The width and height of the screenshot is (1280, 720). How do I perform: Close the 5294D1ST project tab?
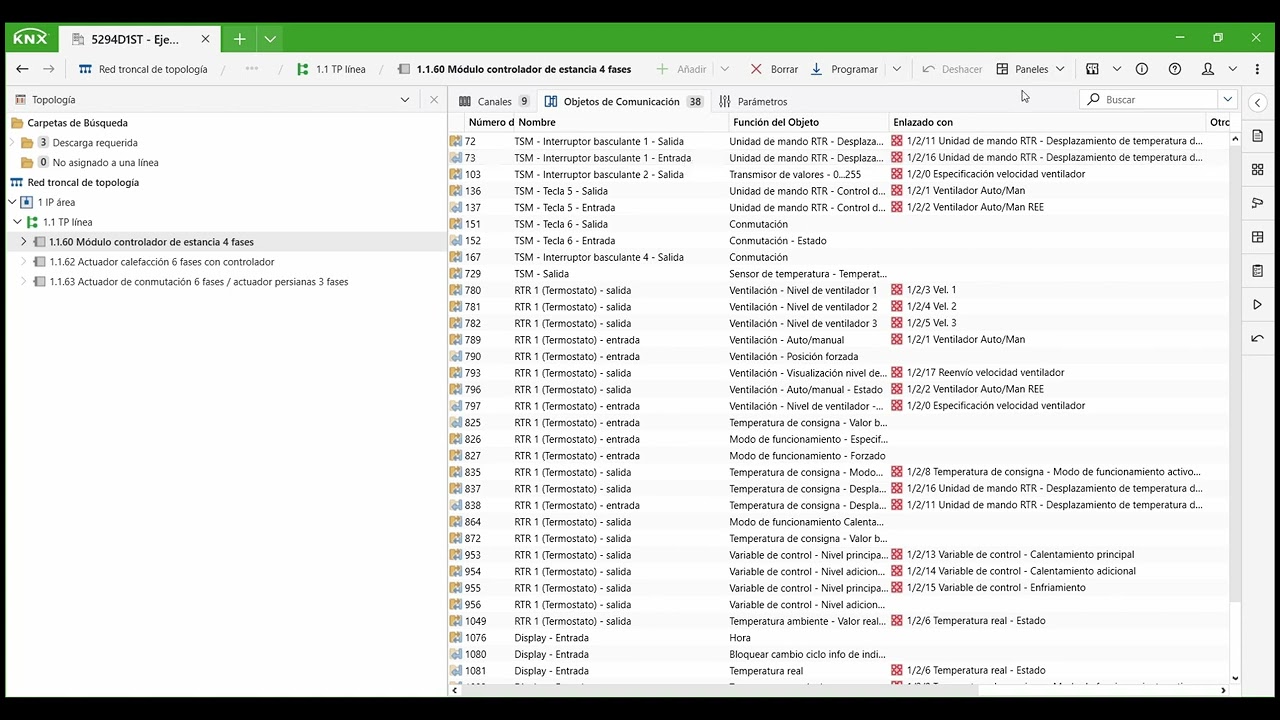point(205,39)
